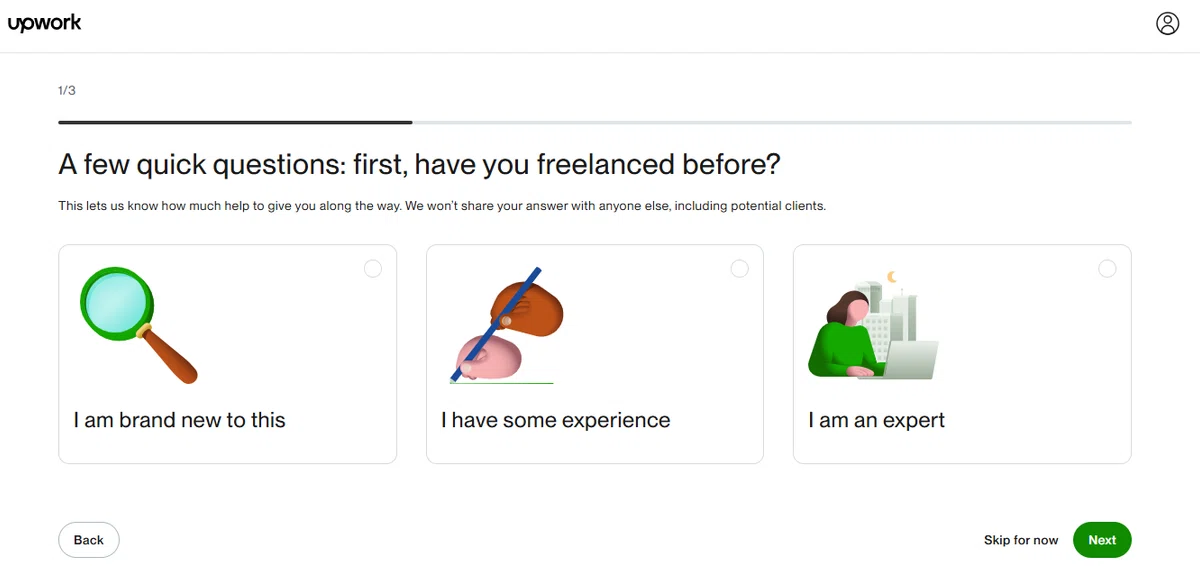
Task: Choose the "I am brand new to this" label
Action: (x=180, y=420)
